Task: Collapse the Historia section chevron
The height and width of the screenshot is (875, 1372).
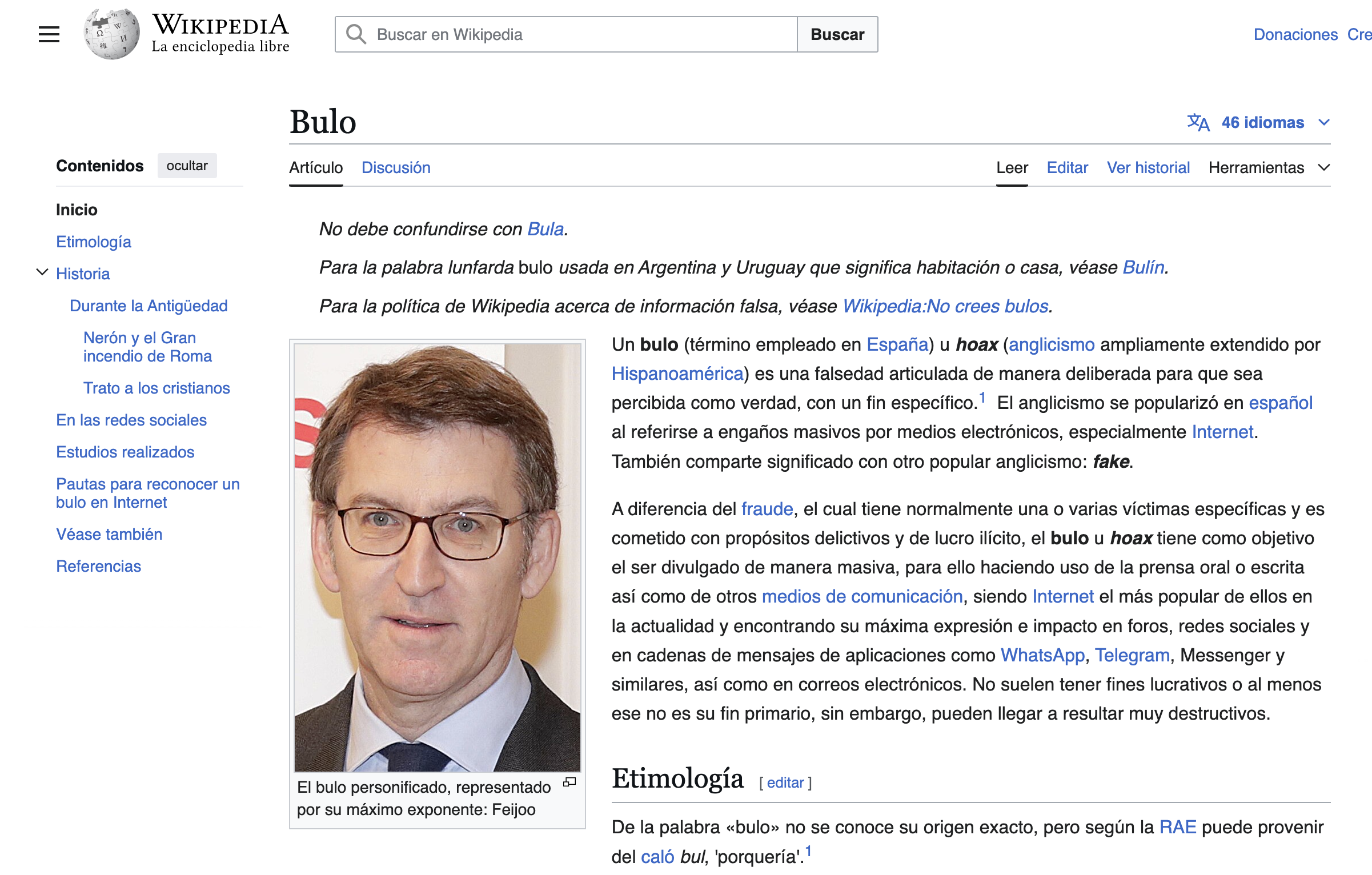Action: pyautogui.click(x=42, y=272)
